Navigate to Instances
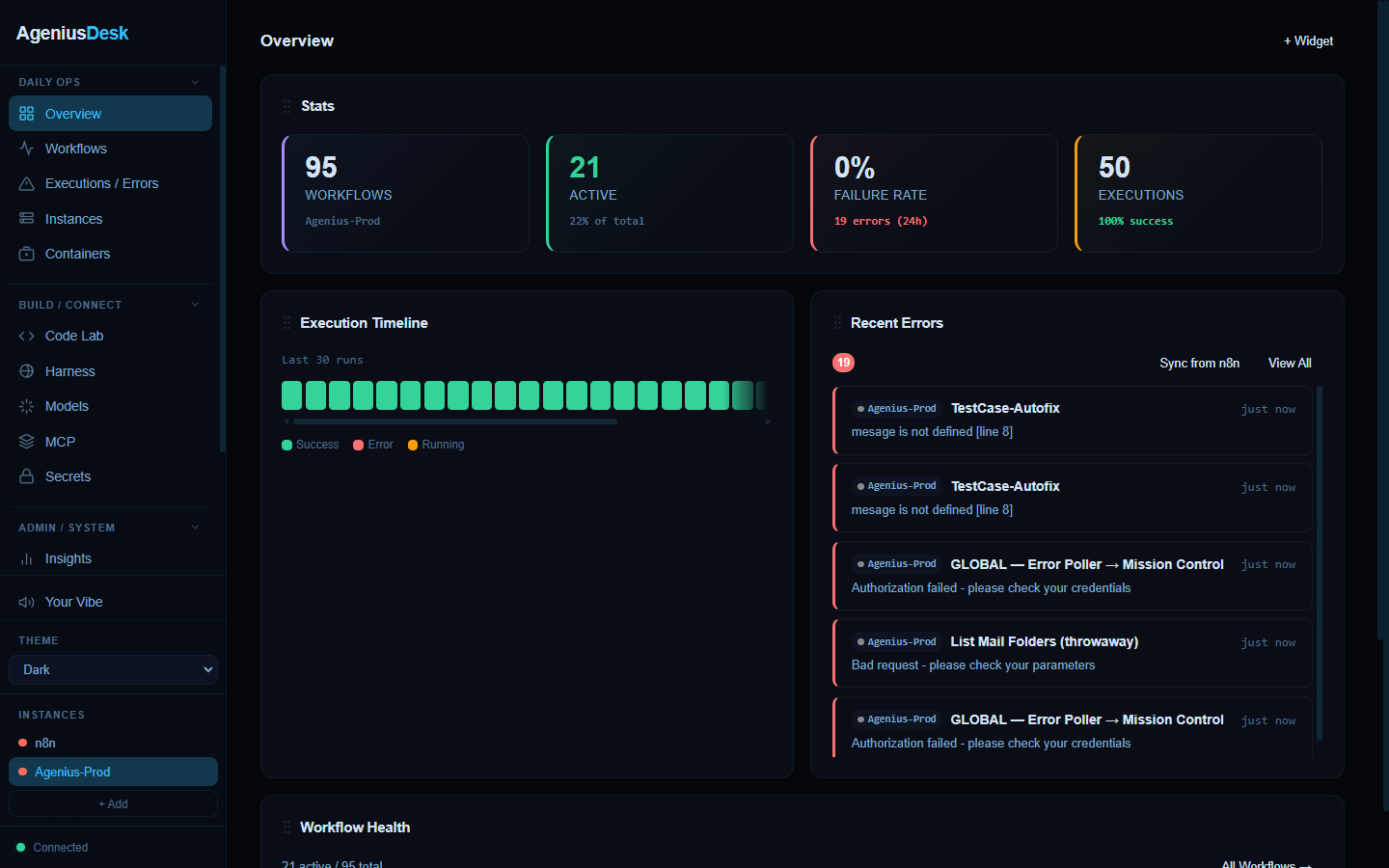This screenshot has width=1389, height=868. 110,219
